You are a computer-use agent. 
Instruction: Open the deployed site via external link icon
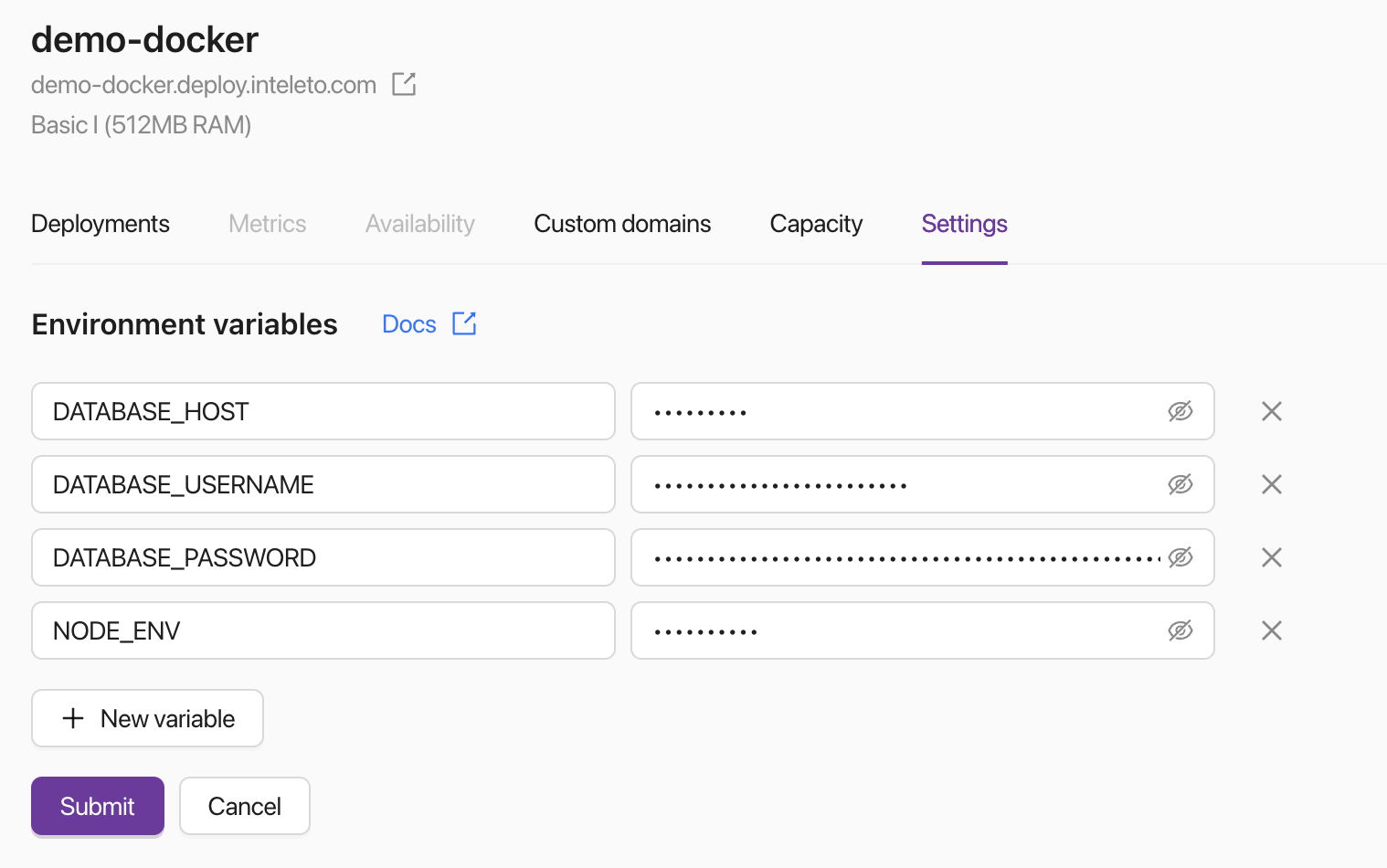tap(403, 83)
